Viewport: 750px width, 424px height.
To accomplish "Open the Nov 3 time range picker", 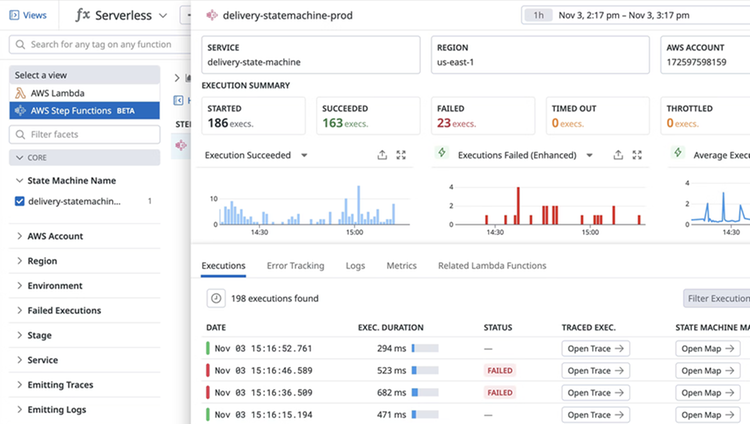I will click(x=624, y=15).
